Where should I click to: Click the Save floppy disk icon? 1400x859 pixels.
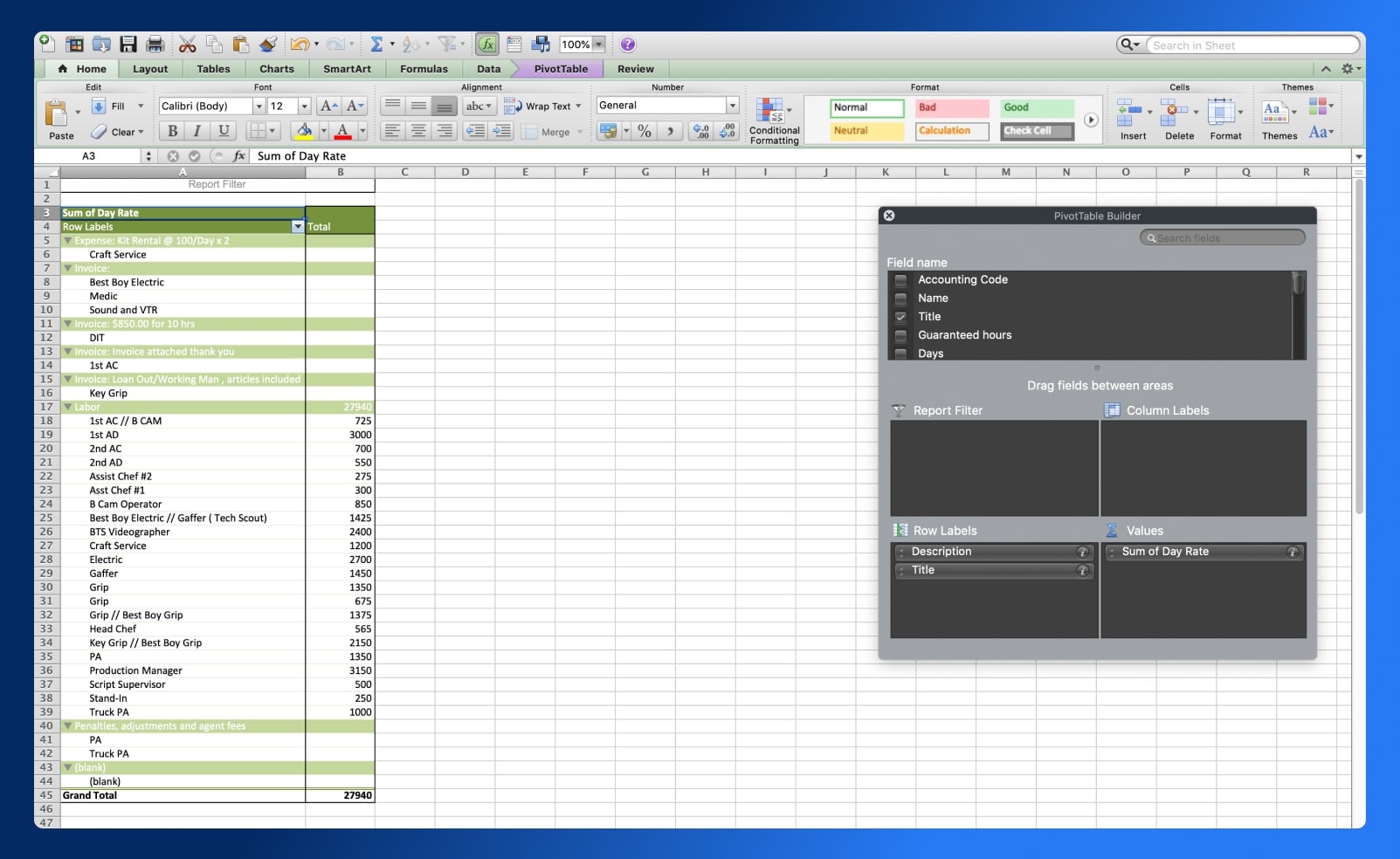[x=128, y=45]
